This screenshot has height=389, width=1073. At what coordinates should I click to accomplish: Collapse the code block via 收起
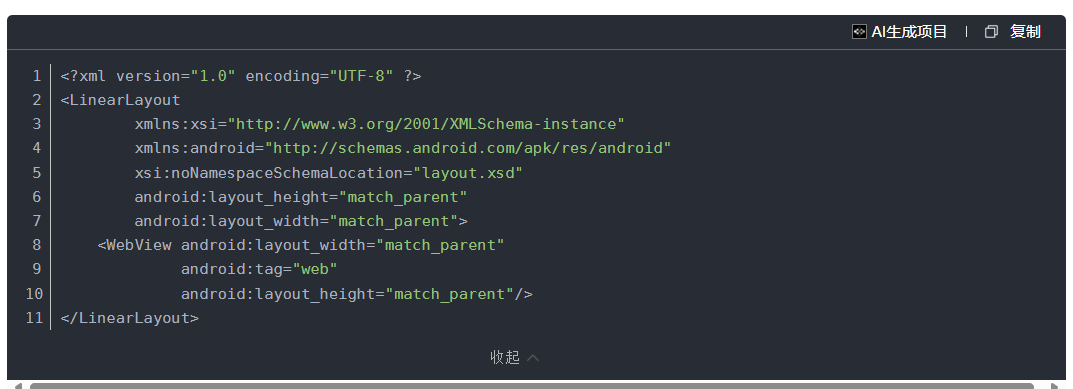[505, 357]
